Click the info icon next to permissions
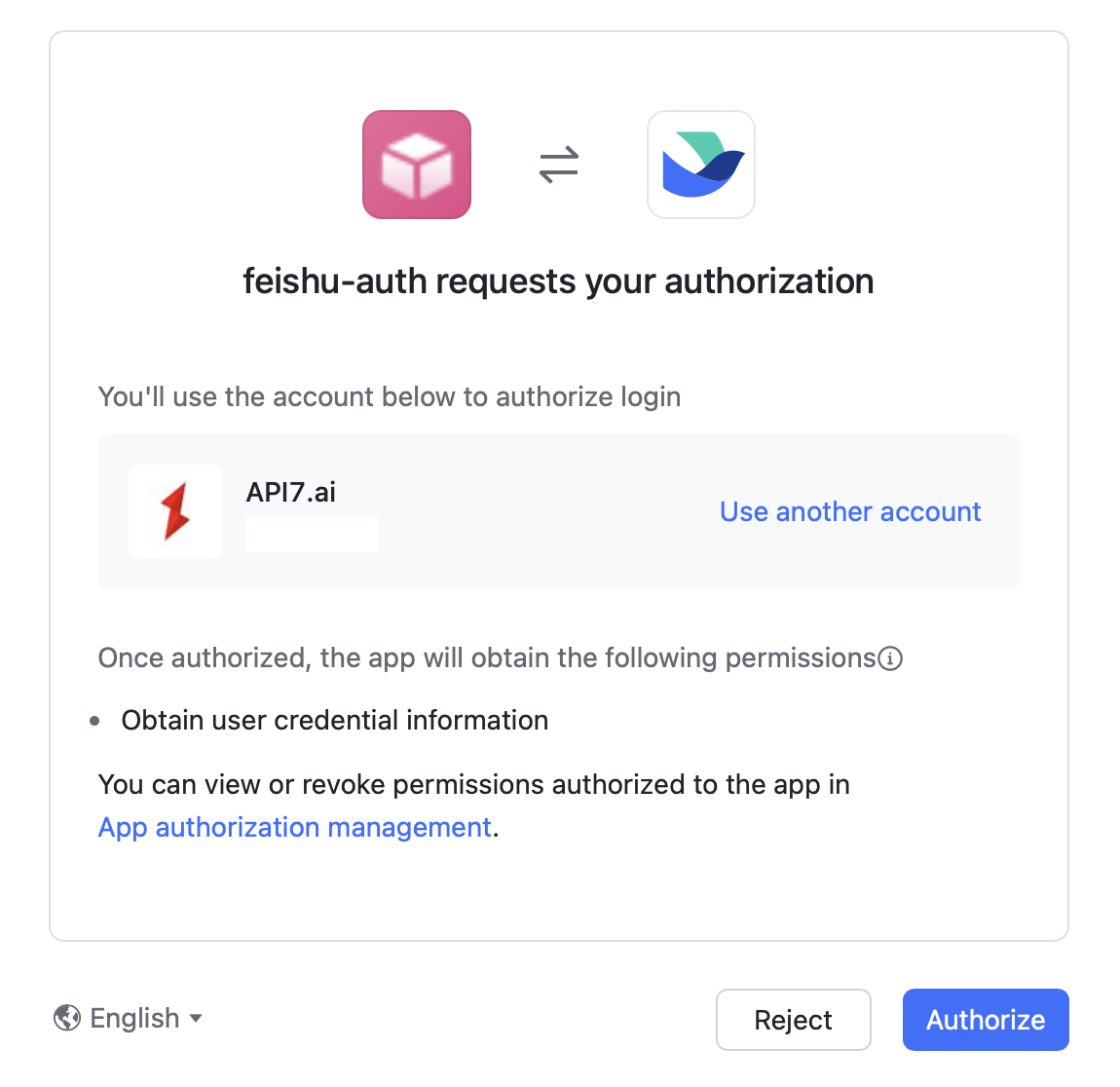This screenshot has width=1120, height=1087. [x=892, y=658]
